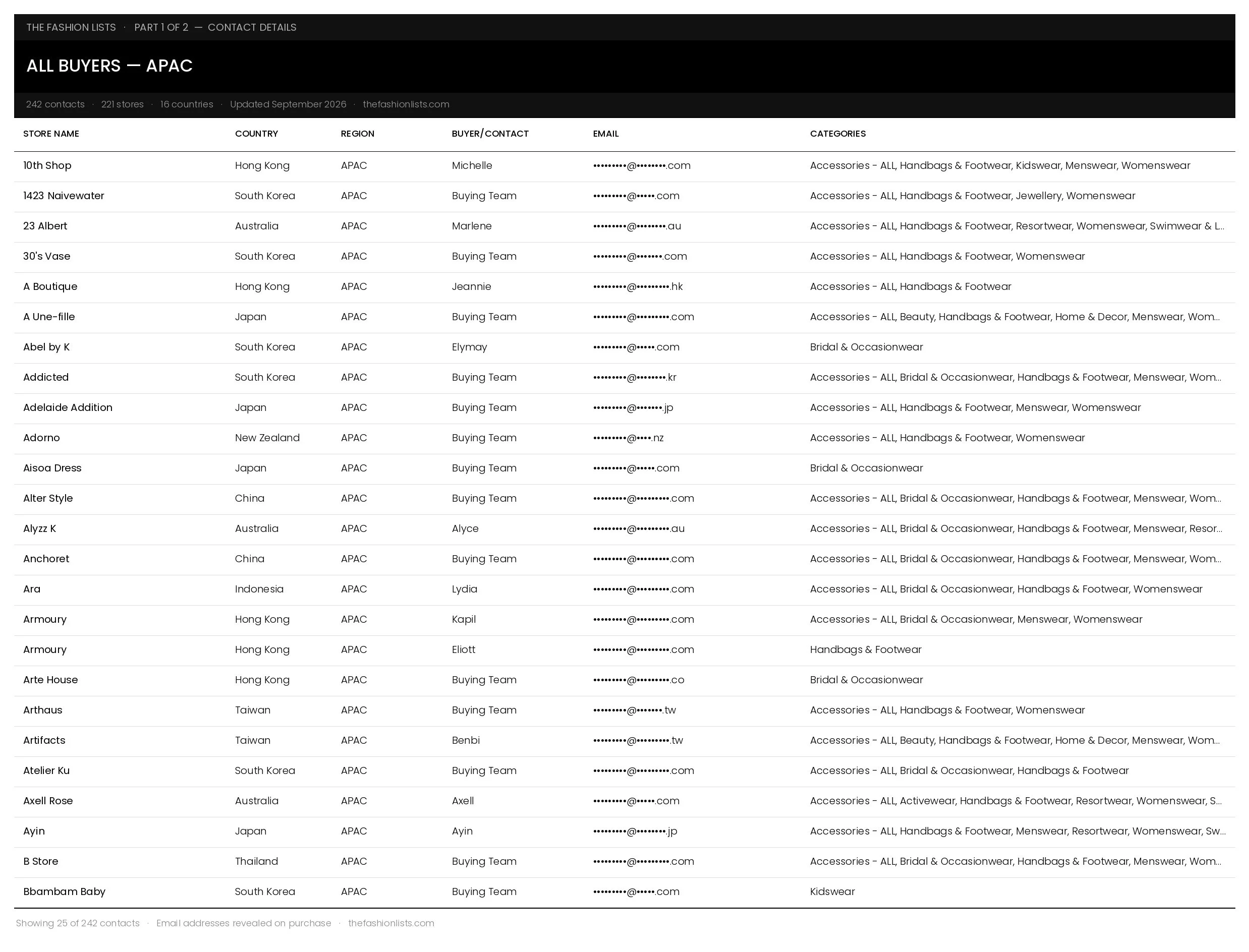Select the A Boutique store name
Image resolution: width=1249 pixels, height=952 pixels.
point(50,287)
